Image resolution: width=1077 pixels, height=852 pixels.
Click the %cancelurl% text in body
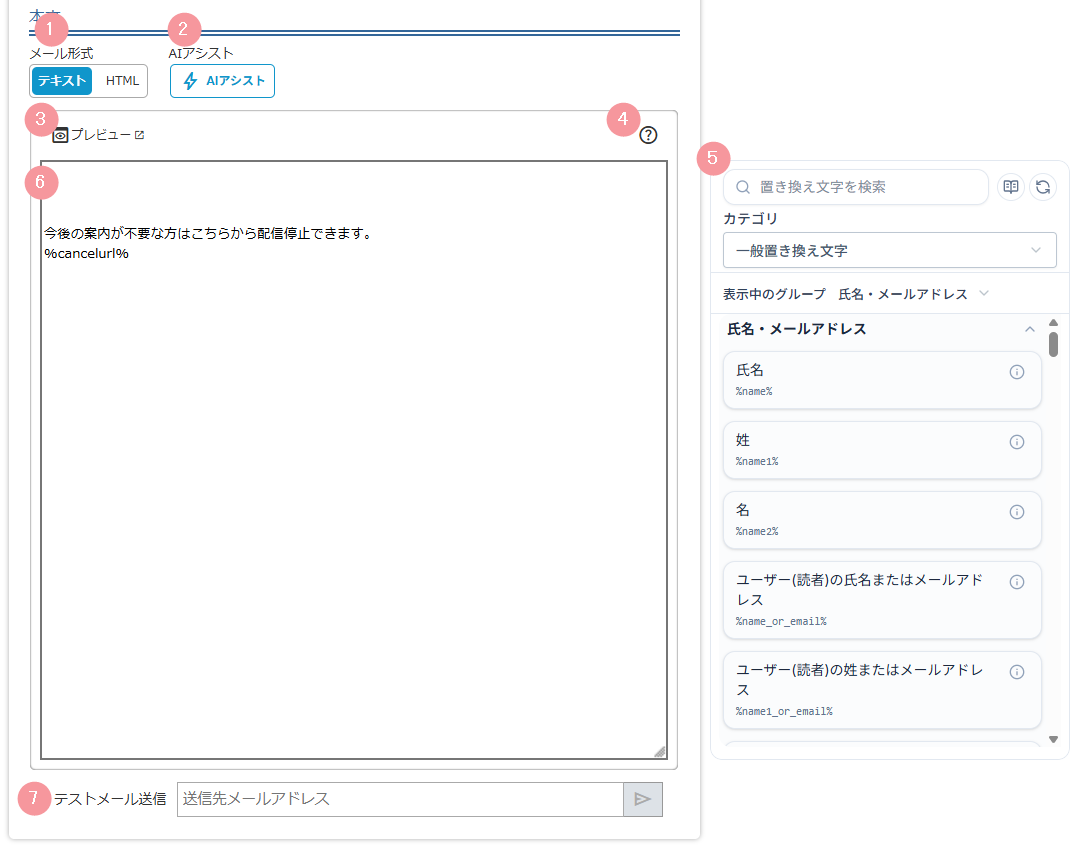(x=87, y=254)
